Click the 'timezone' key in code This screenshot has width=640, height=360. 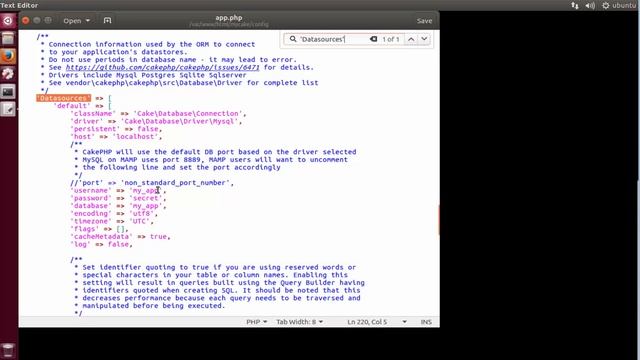click(x=91, y=221)
